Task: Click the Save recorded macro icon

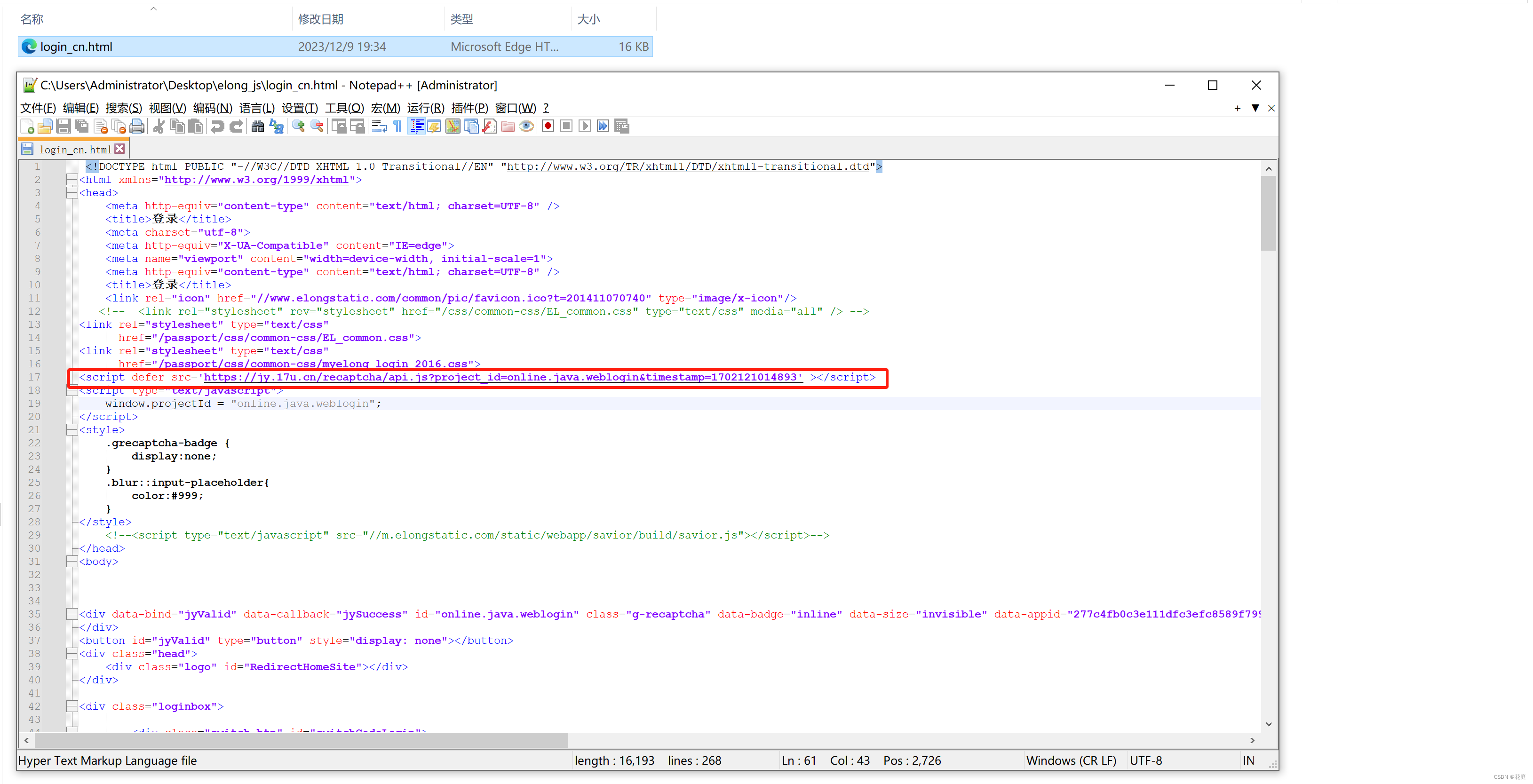Action: [622, 126]
